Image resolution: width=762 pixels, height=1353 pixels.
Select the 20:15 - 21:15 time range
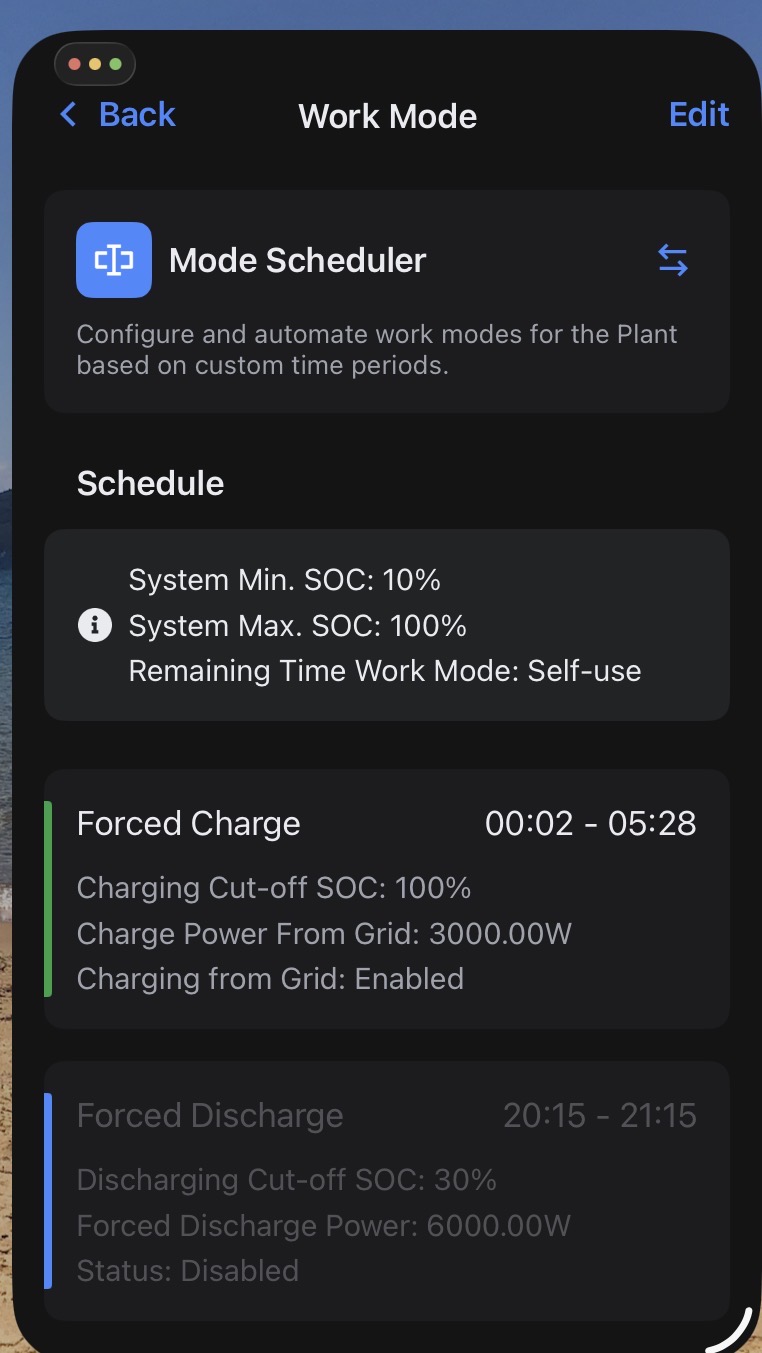tap(599, 1116)
